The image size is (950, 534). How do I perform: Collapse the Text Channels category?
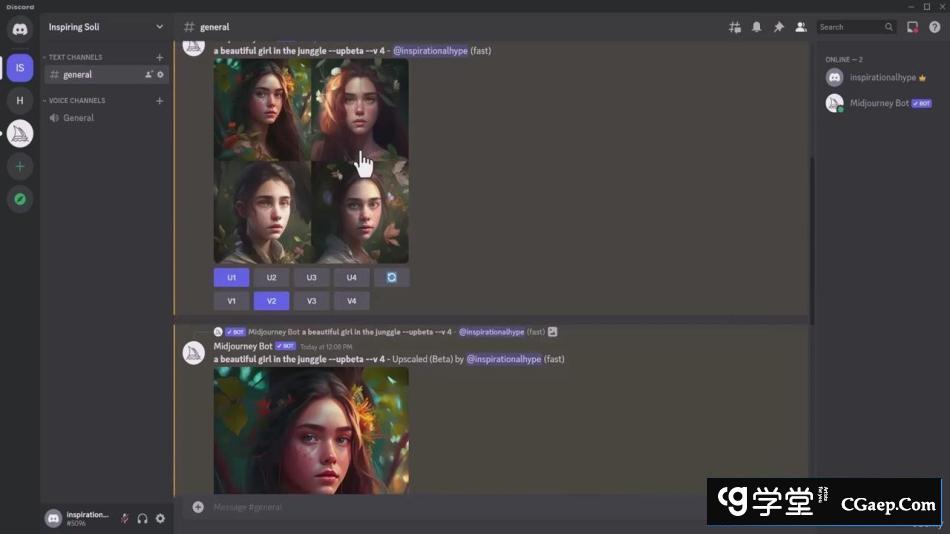(75, 57)
